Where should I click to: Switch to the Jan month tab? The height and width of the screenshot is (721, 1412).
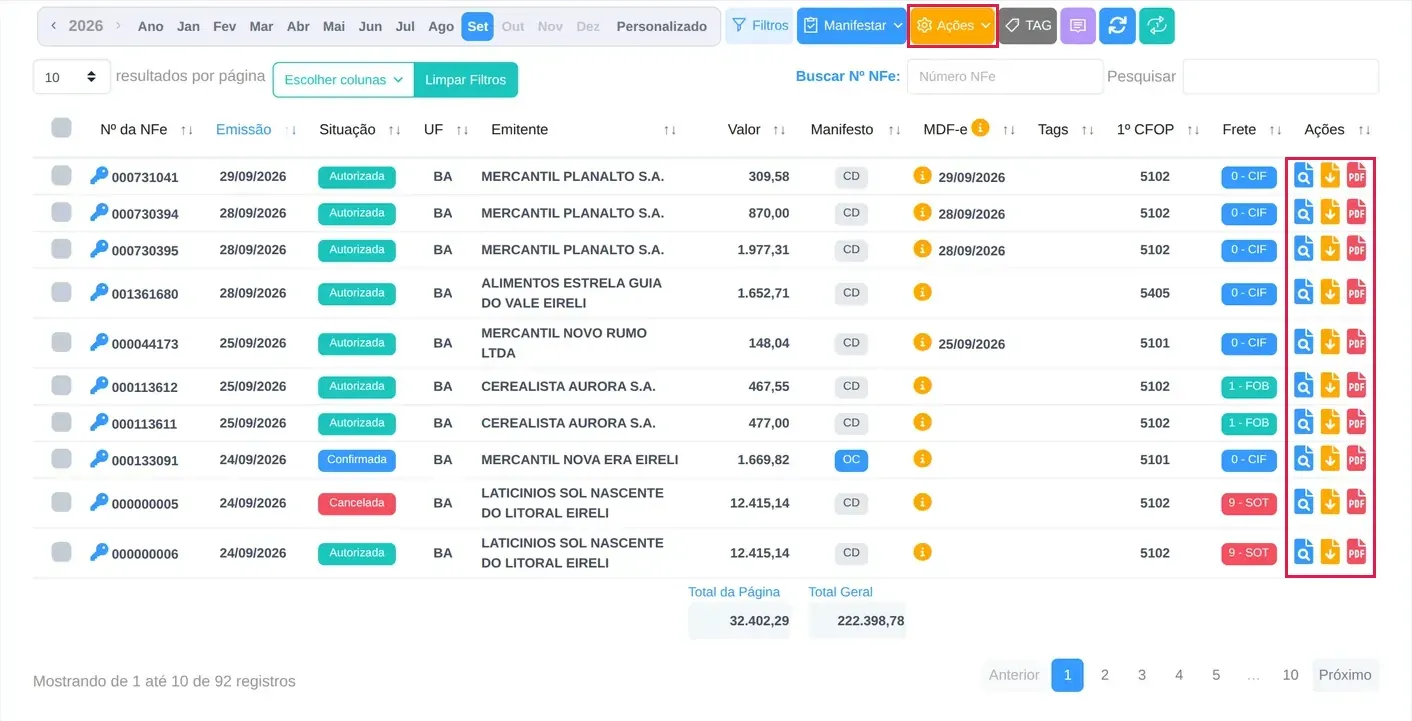click(188, 27)
